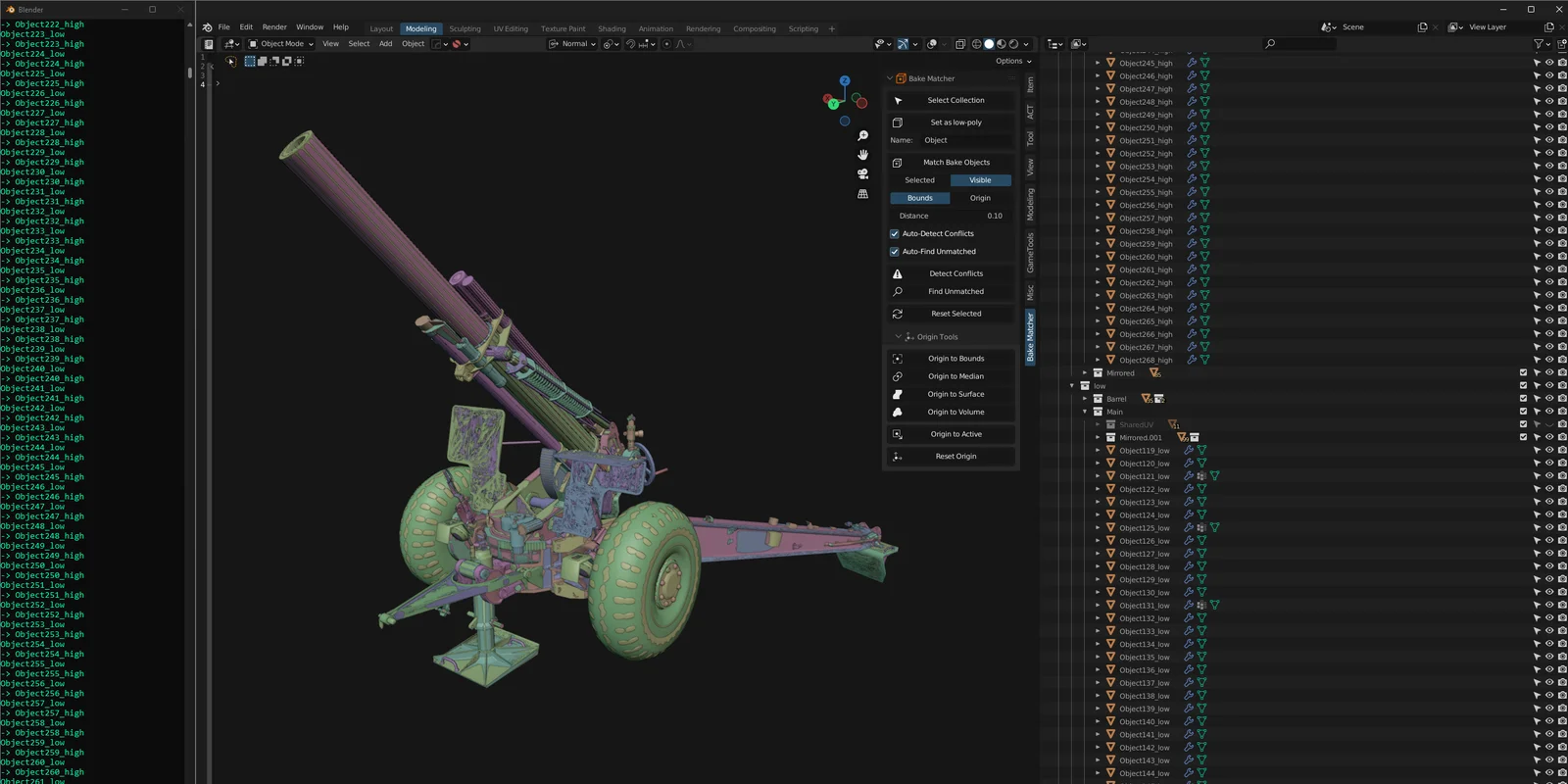Click the Reset Origin button label
Viewport: 1568px width, 784px height.
click(955, 456)
